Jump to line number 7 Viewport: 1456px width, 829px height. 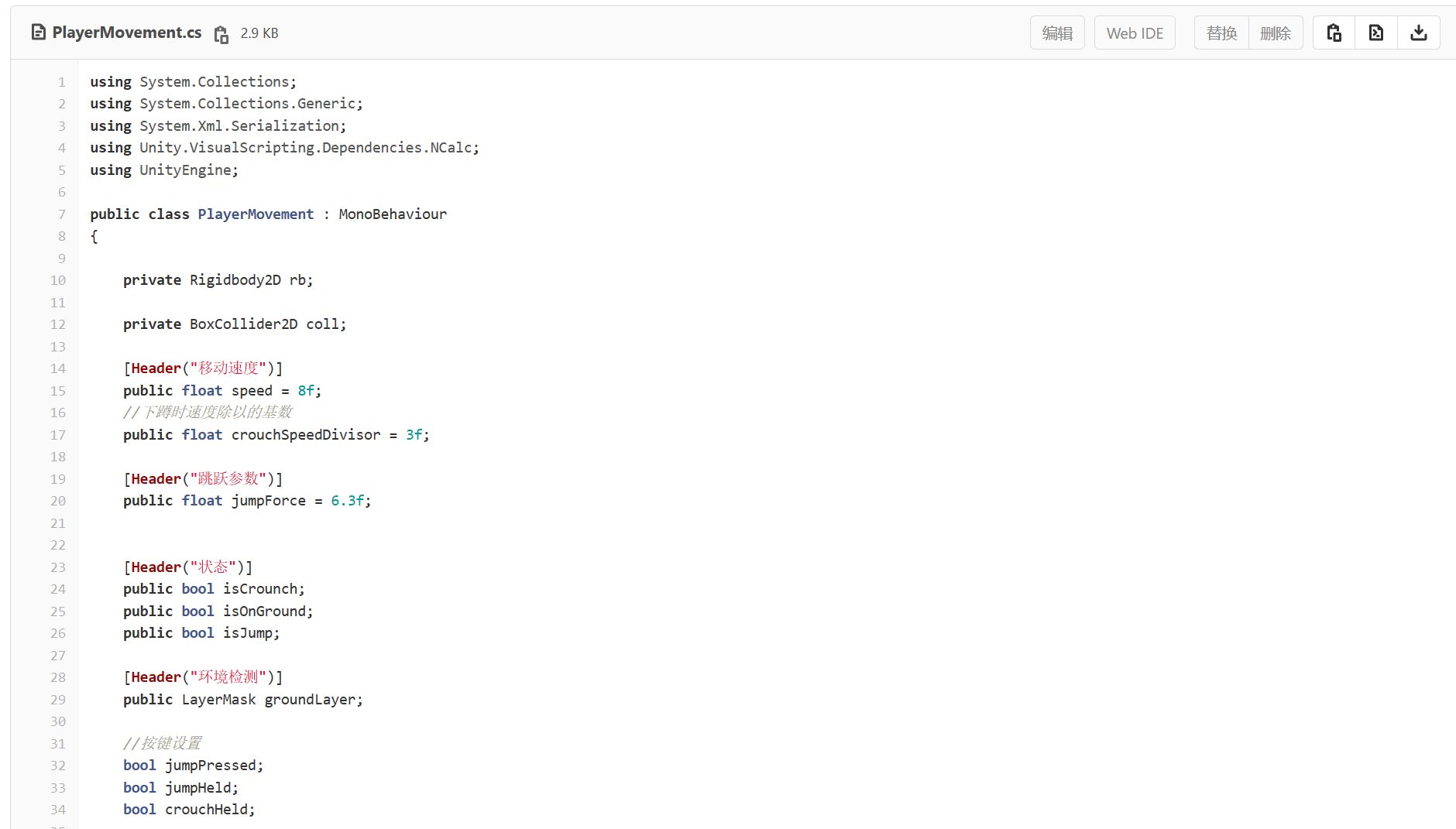(61, 214)
